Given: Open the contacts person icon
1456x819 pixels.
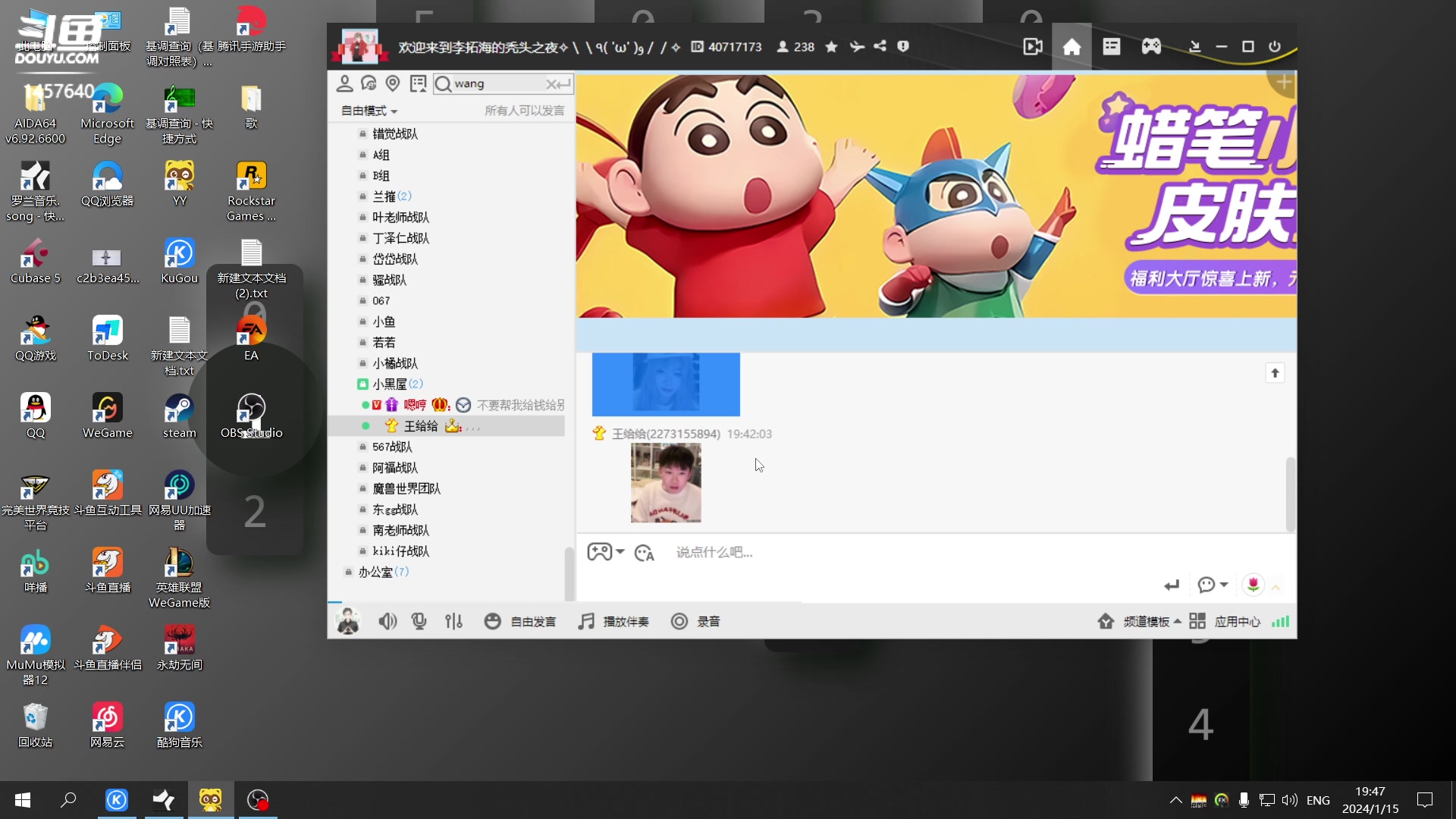Looking at the screenshot, I should (x=345, y=83).
